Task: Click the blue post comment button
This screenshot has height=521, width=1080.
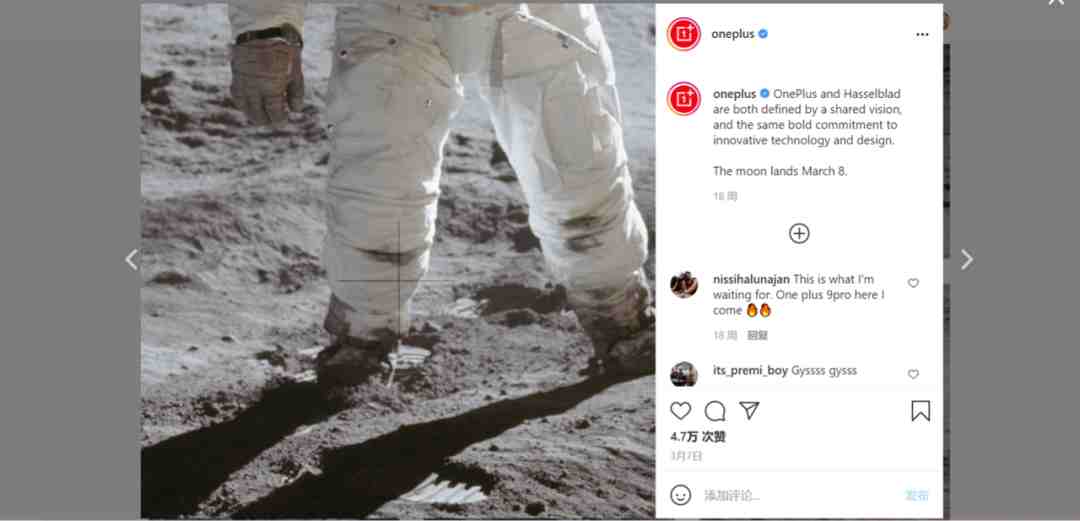Action: click(x=917, y=495)
